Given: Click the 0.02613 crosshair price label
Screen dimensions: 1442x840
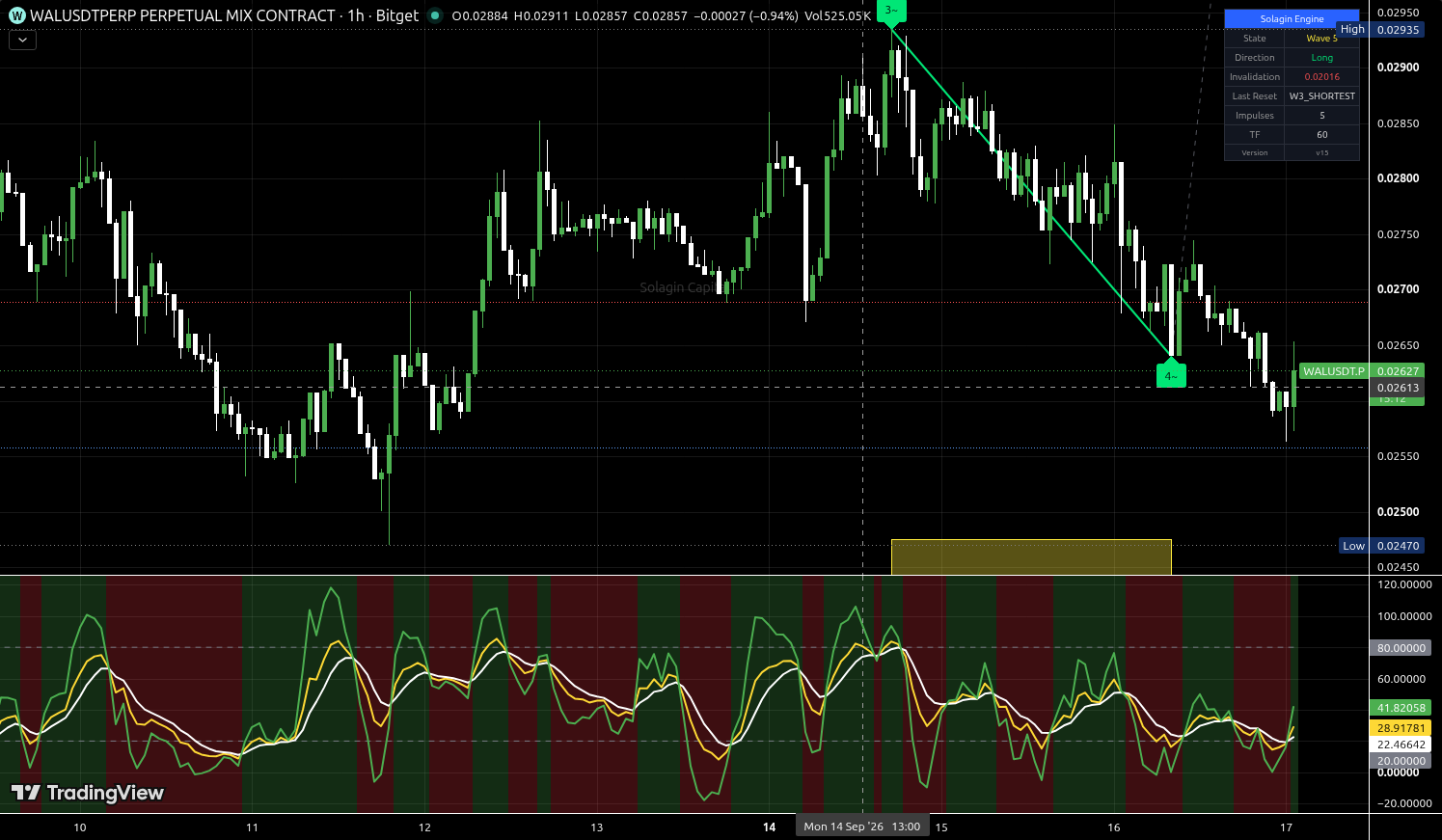Looking at the screenshot, I should tap(1398, 388).
